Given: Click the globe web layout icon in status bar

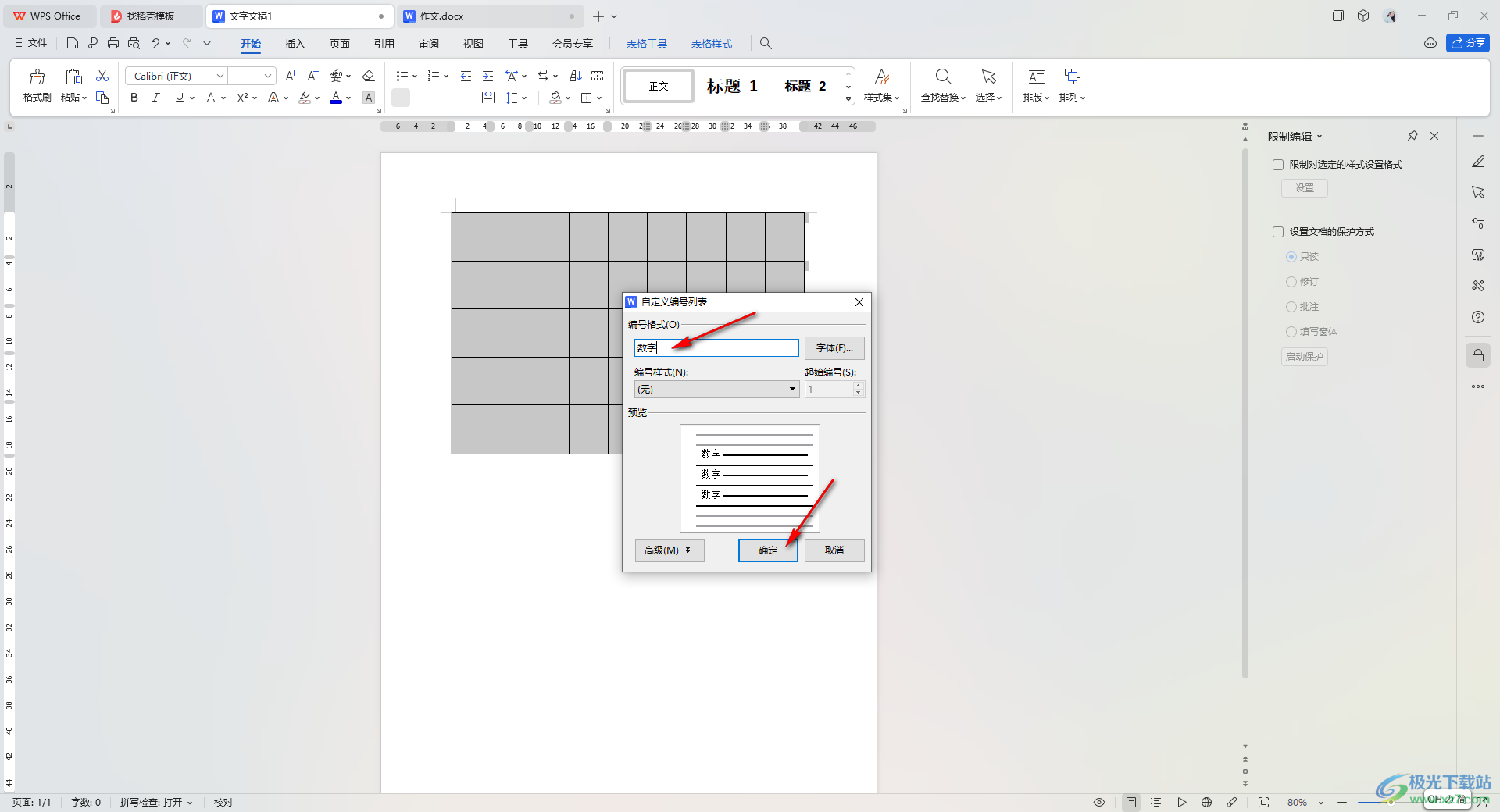Looking at the screenshot, I should click(x=1207, y=802).
